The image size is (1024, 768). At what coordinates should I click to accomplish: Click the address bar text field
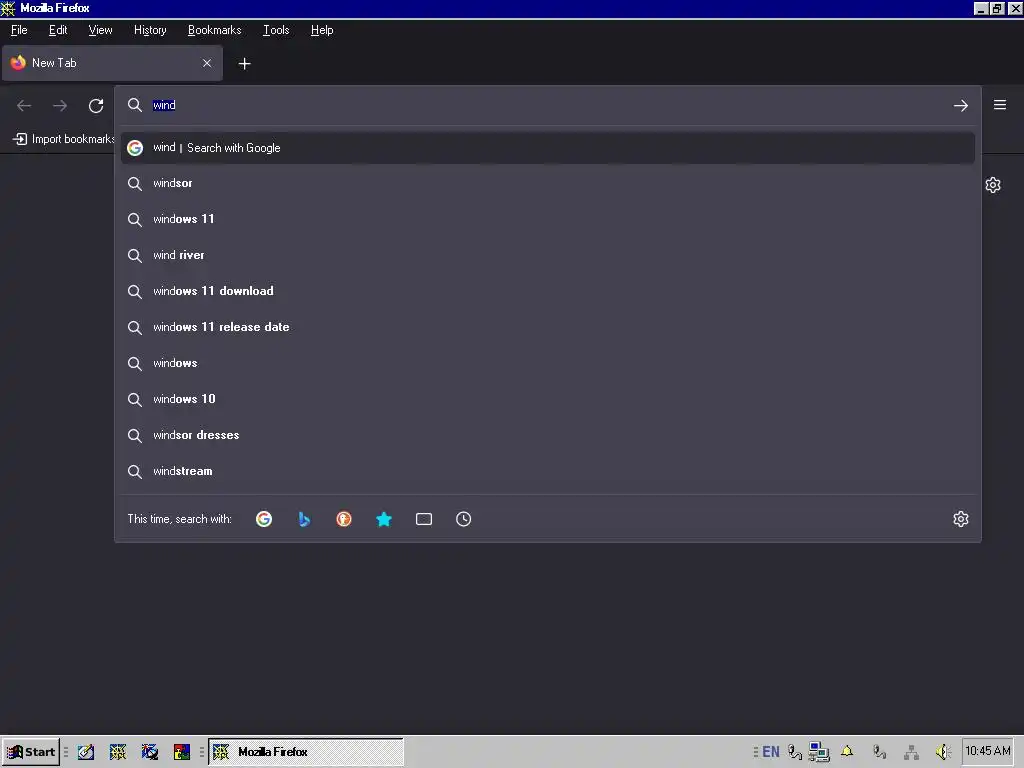point(549,105)
